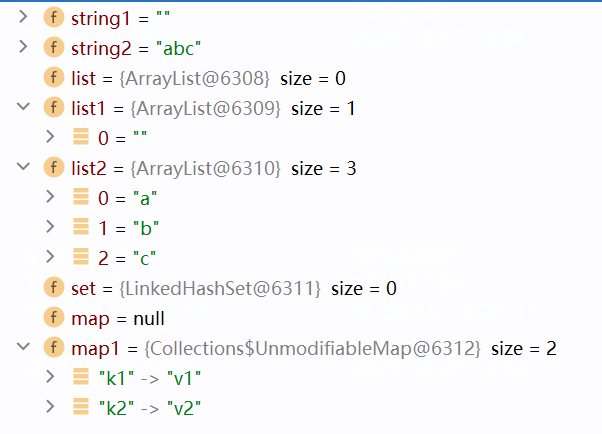Collapse the list2 ArrayList node
Viewport: 602px width, 434px height.
[24, 168]
